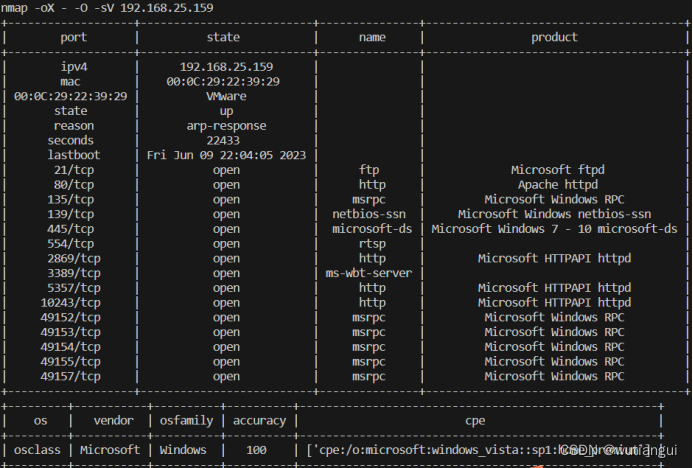693x468 pixels.
Task: Select the accuracy value '100'
Action: click(x=259, y=450)
